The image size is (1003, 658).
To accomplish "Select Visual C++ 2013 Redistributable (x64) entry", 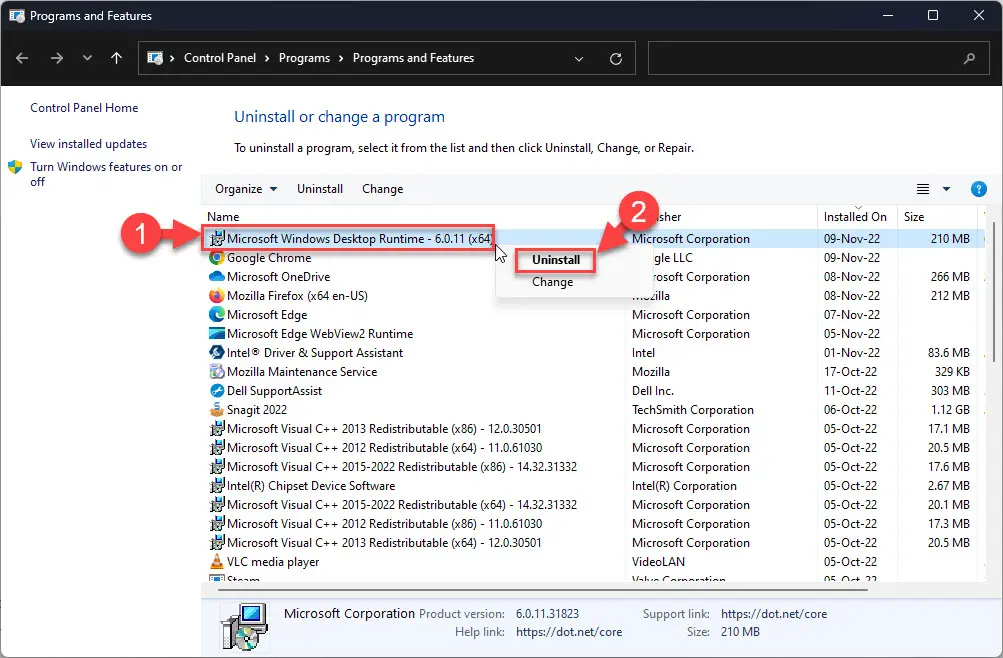I will (384, 543).
